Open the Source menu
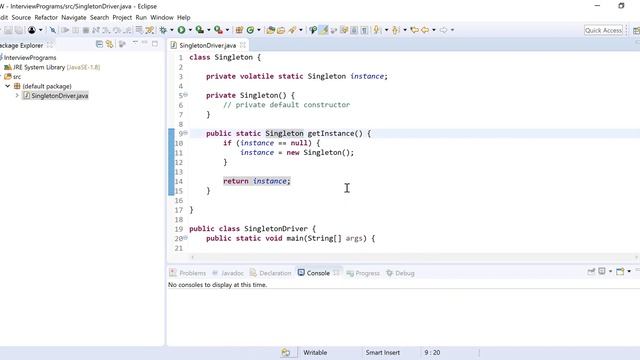The height and width of the screenshot is (360, 640). tap(21, 18)
